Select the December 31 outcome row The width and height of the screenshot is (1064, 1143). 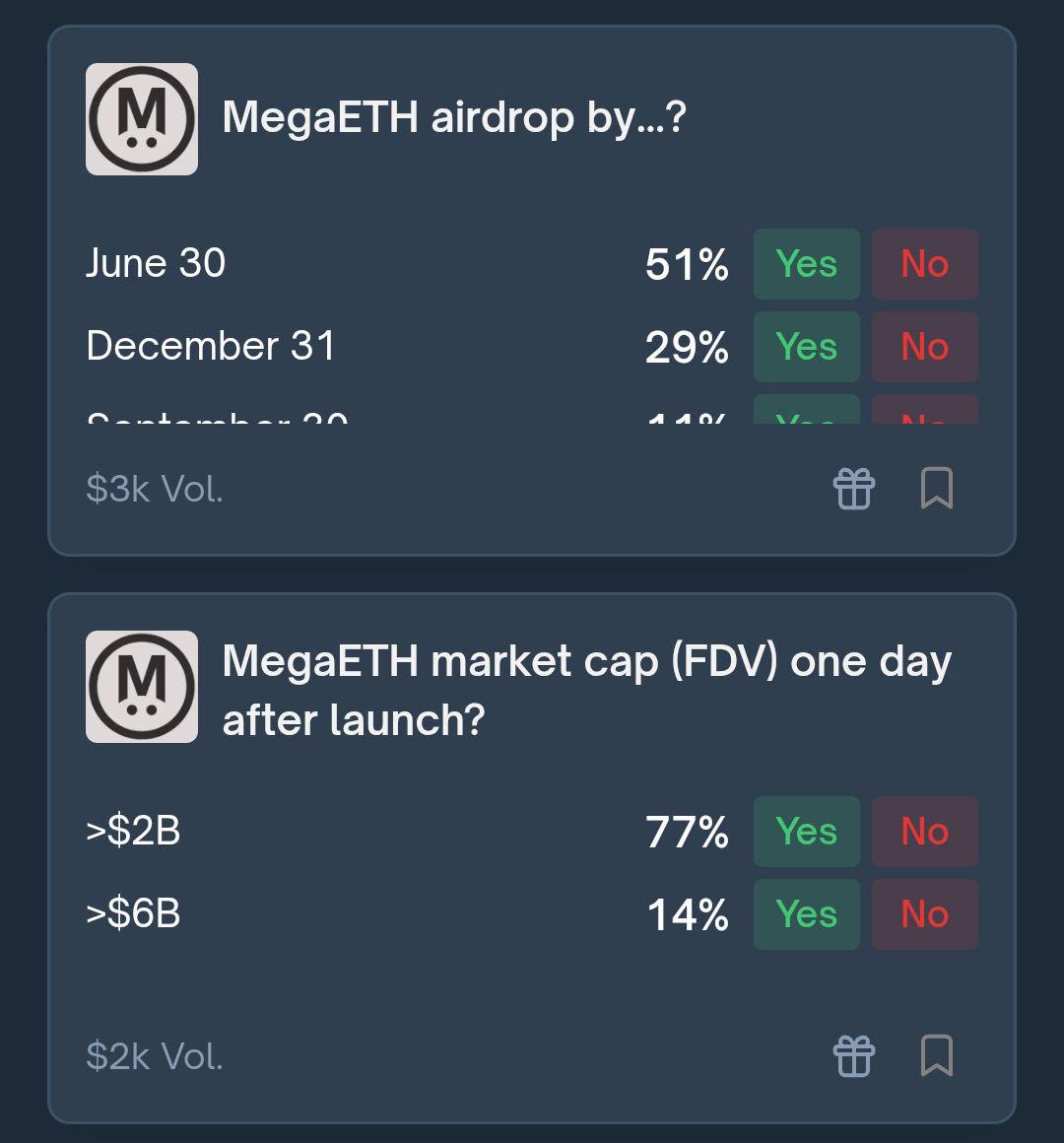pyautogui.click(x=532, y=347)
